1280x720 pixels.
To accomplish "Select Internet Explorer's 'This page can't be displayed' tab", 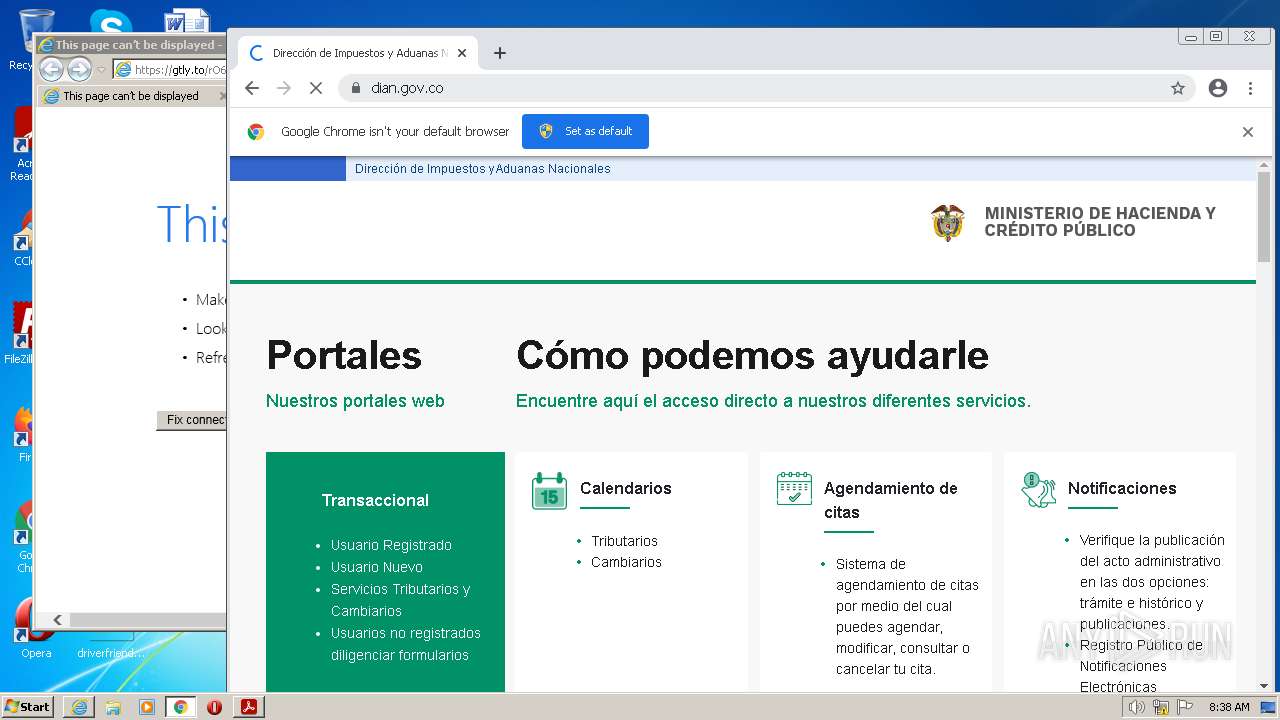I will point(131,96).
